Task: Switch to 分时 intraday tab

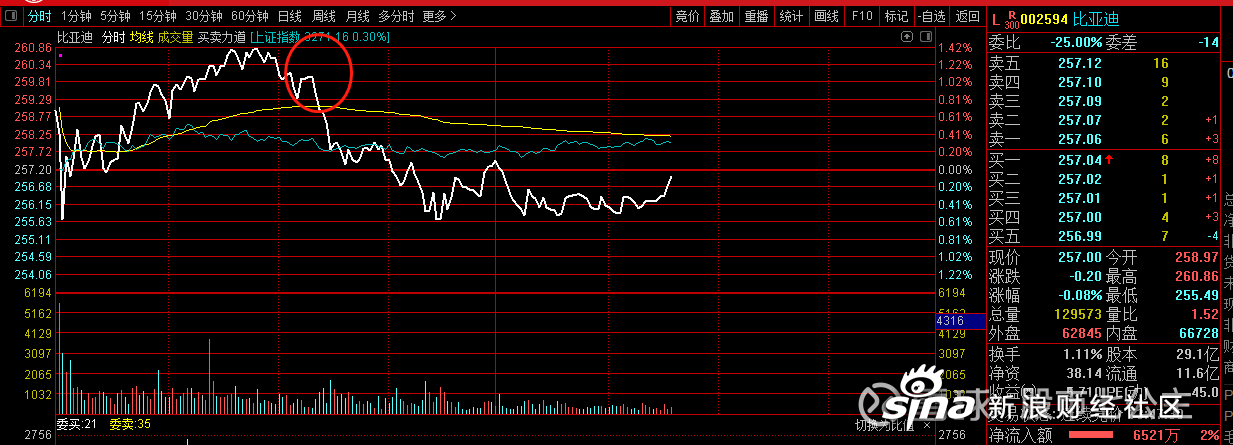Action: [x=39, y=16]
